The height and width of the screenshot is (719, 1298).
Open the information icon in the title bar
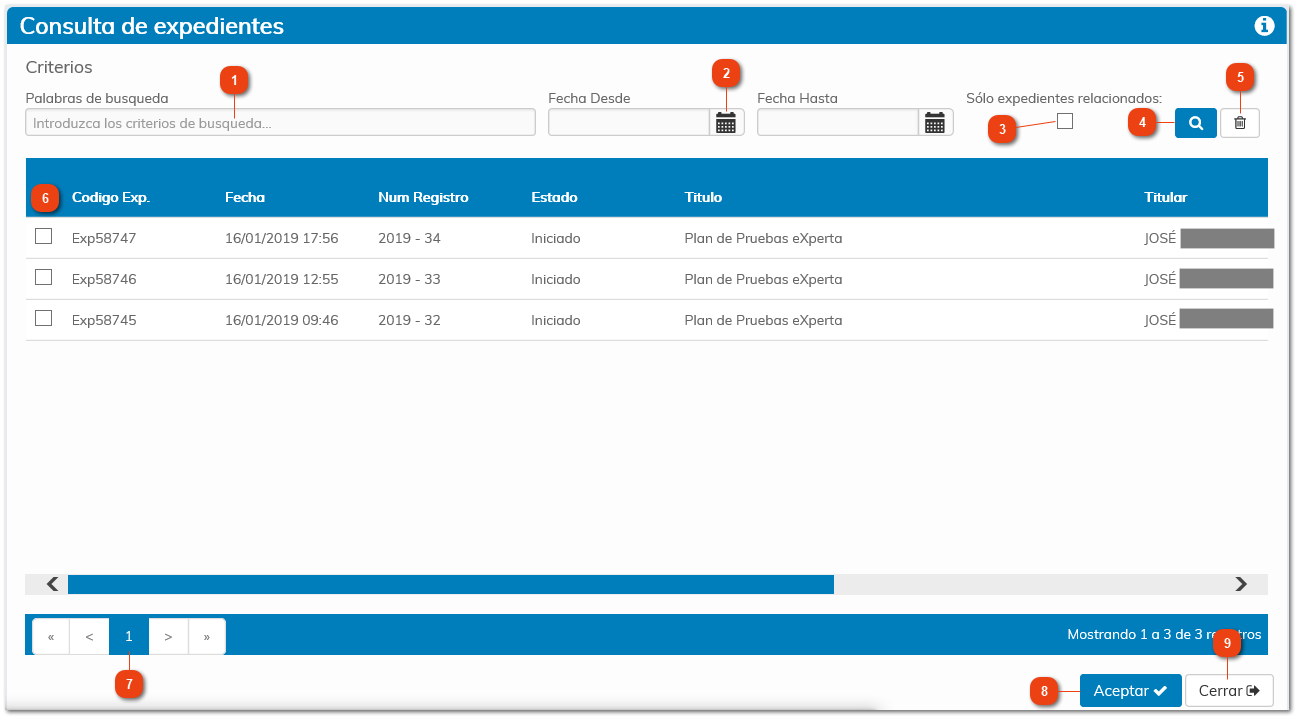click(1264, 26)
